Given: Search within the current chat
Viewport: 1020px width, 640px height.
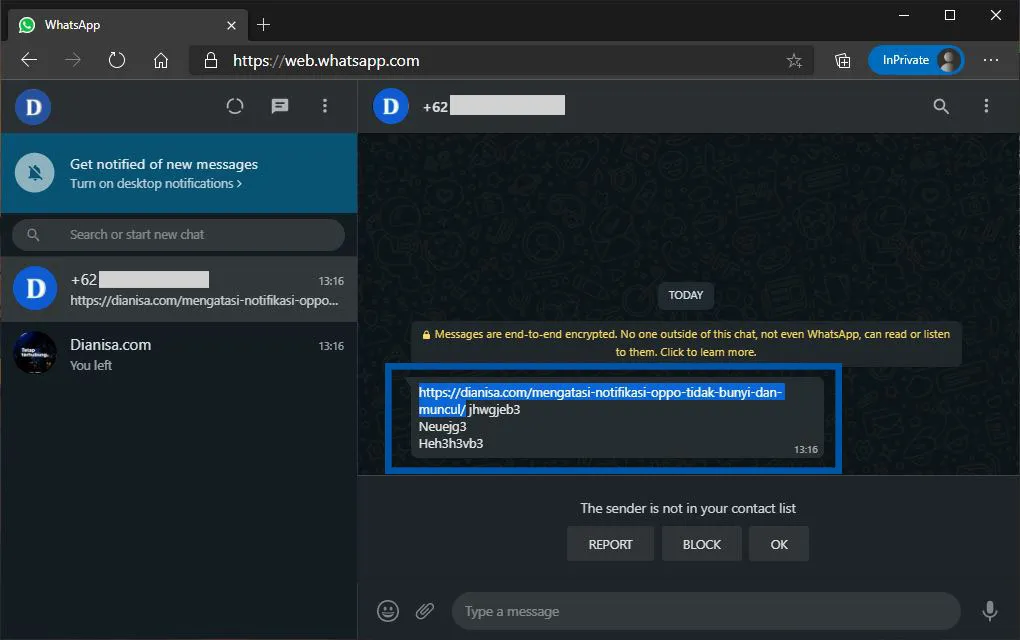Looking at the screenshot, I should pyautogui.click(x=940, y=106).
